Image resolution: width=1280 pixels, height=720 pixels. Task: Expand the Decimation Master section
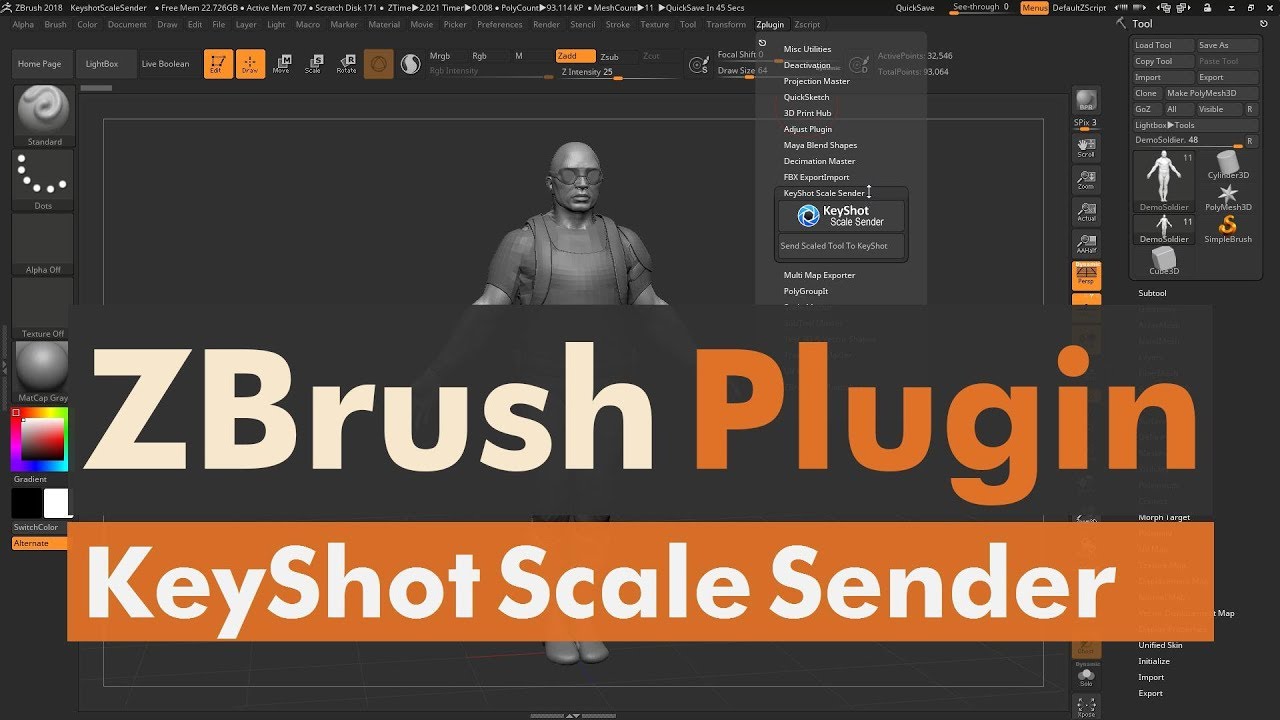pos(819,161)
